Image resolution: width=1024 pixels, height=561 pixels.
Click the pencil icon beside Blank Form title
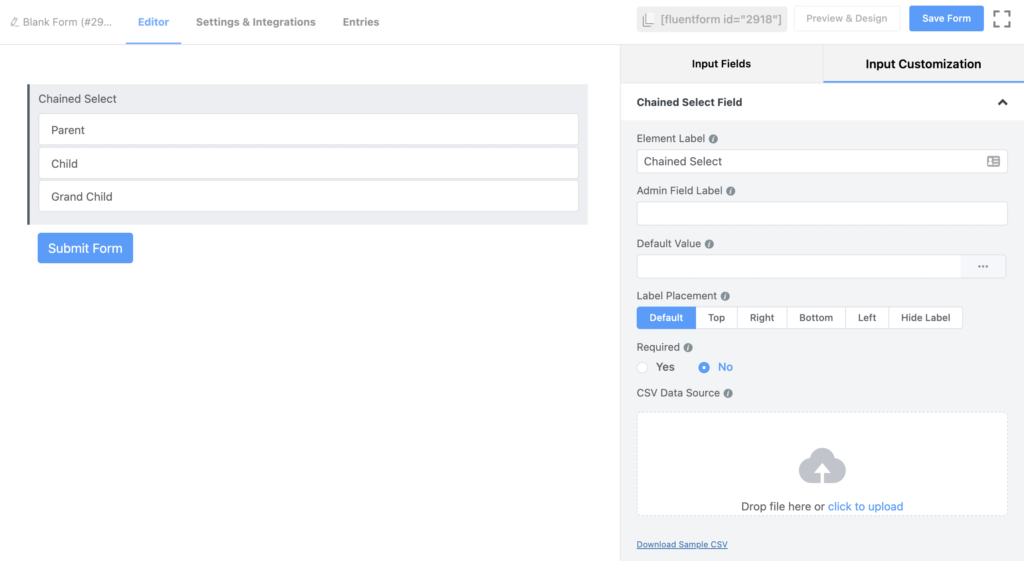(x=14, y=22)
